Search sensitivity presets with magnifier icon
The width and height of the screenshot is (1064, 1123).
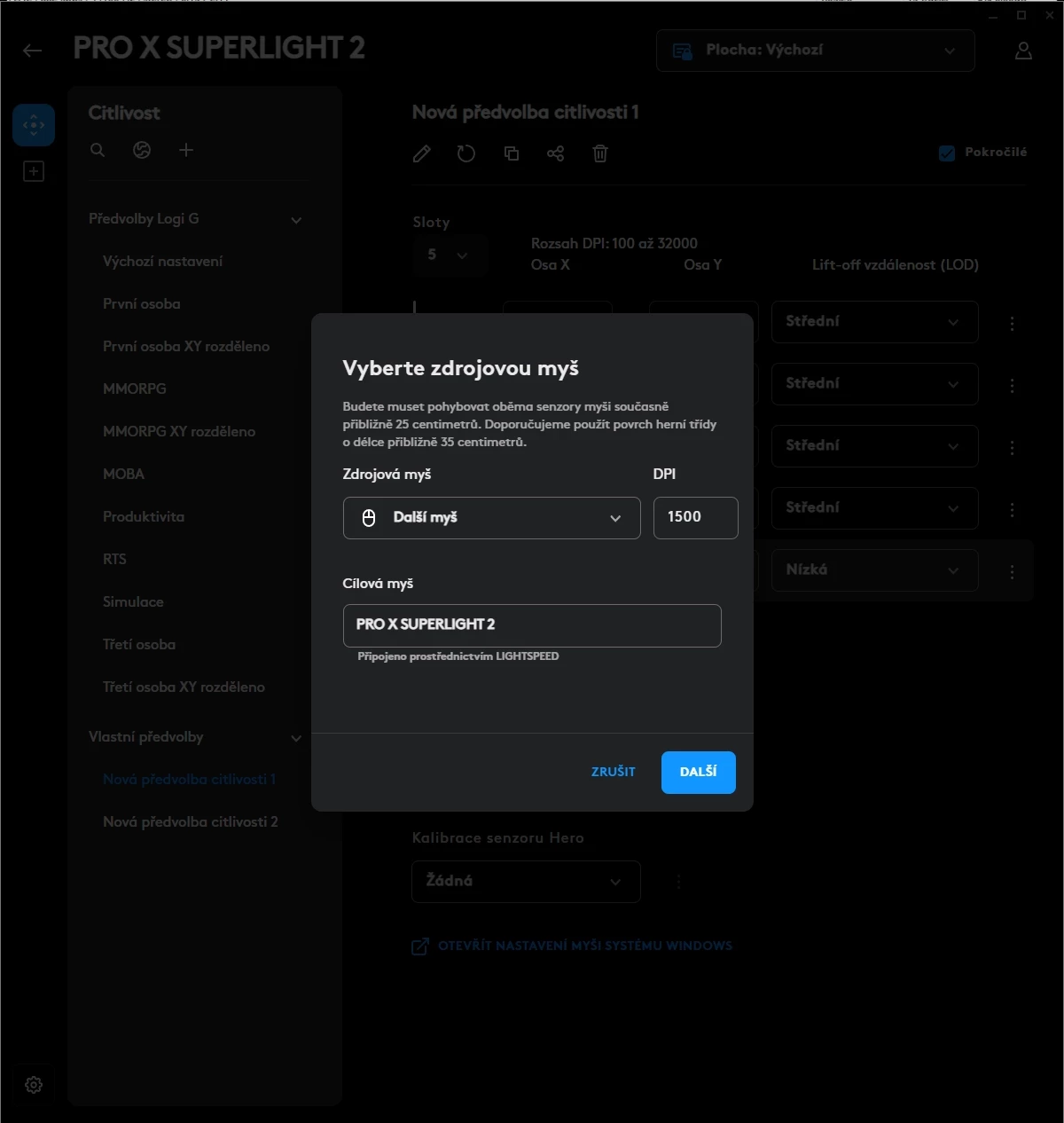coord(98,150)
